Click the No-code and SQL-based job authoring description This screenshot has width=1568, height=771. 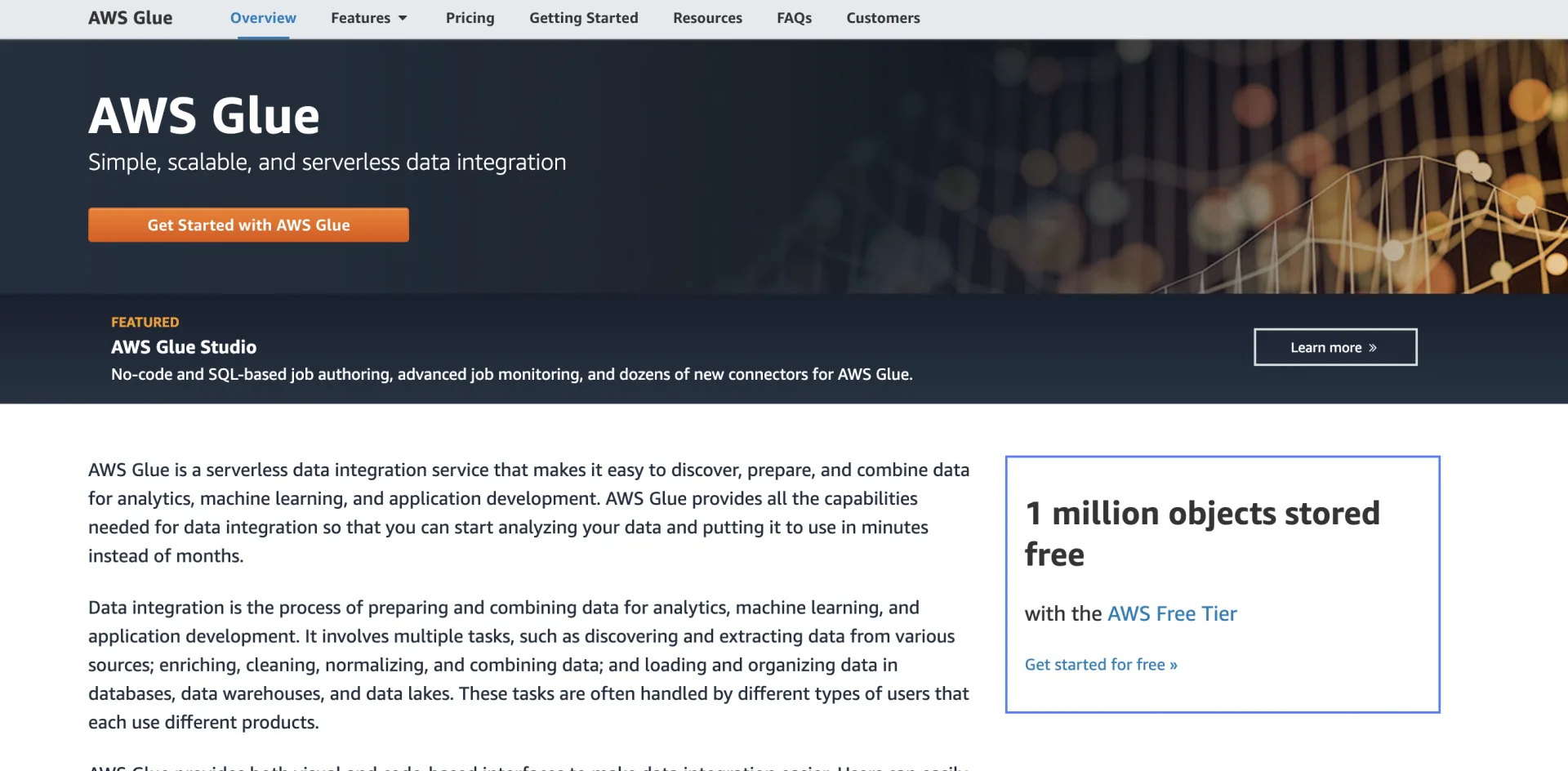click(512, 374)
